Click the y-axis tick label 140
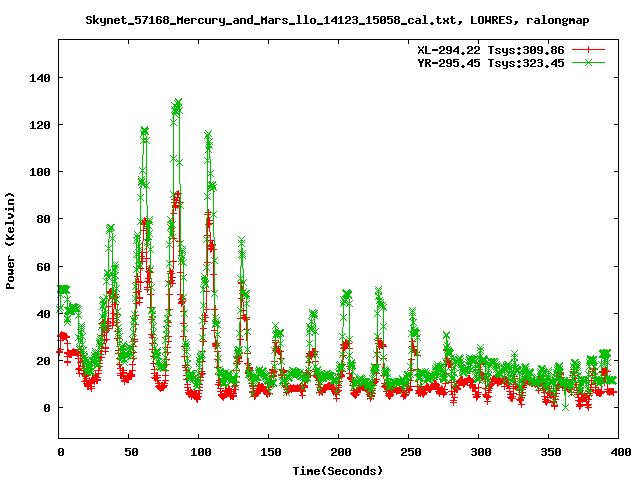 pyautogui.click(x=40, y=78)
